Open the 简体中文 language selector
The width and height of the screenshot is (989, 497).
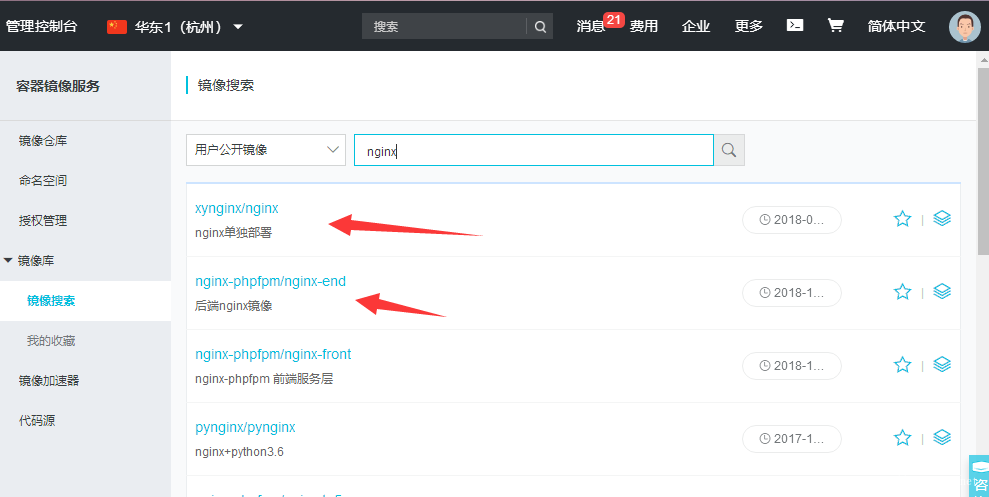(x=896, y=26)
